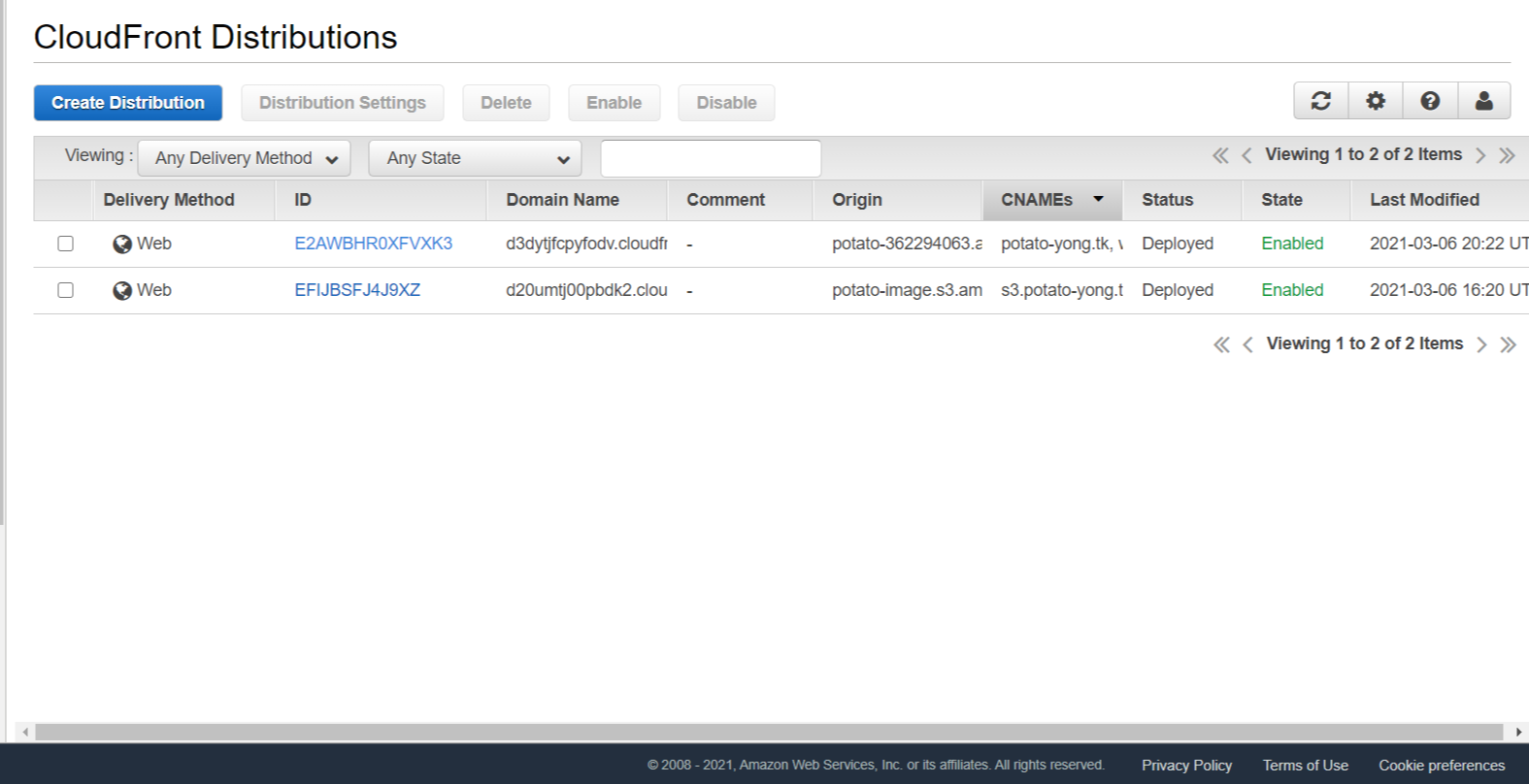Click the refresh distributions icon

pyautogui.click(x=1320, y=101)
